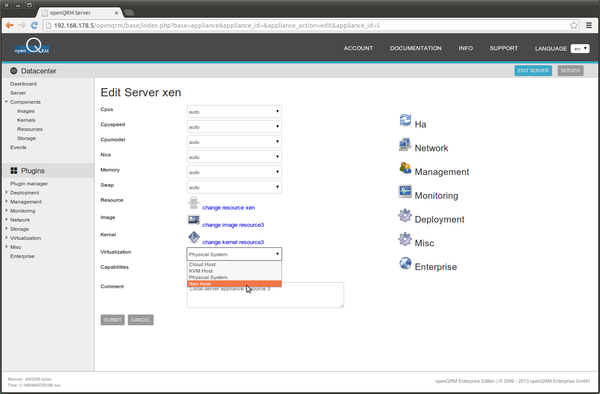Expand Monitoring in Plugins sidebar
The image size is (600, 394).
(6, 210)
